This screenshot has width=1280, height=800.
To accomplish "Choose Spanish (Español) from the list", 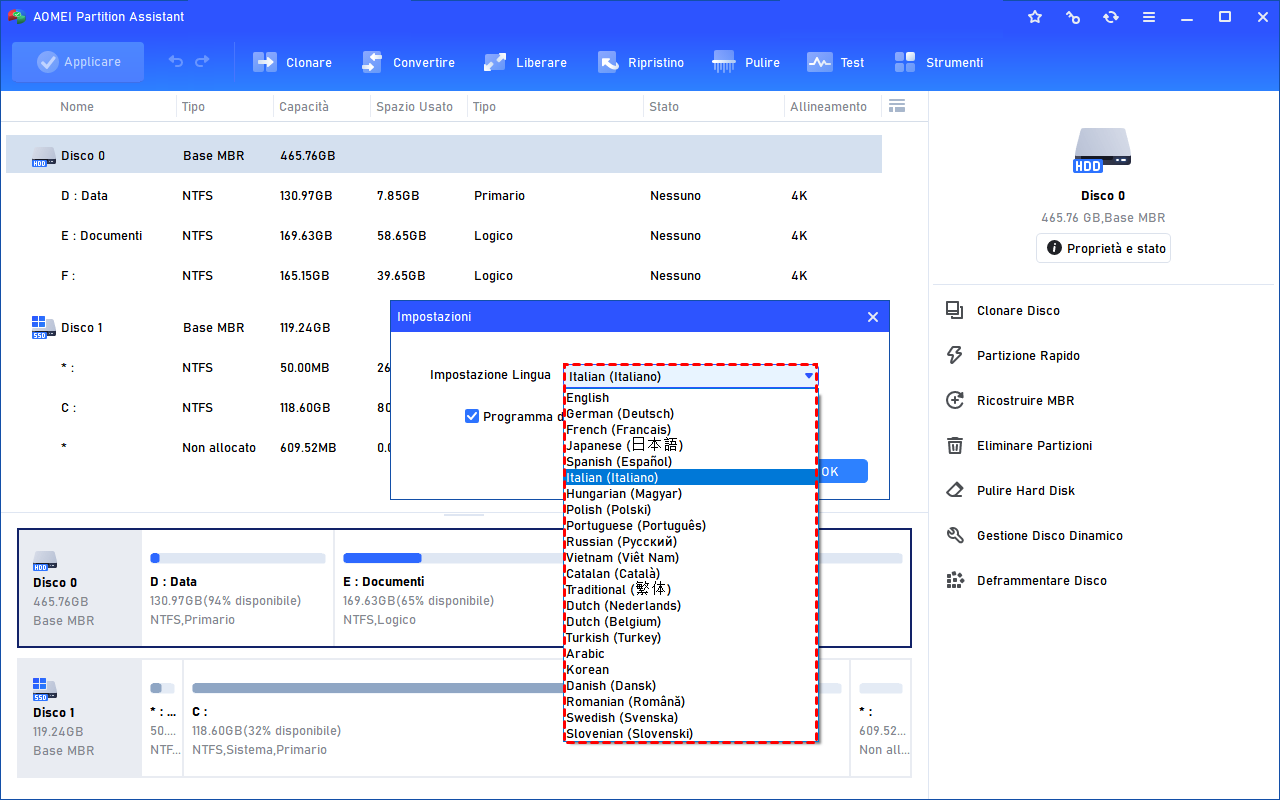I will pos(691,462).
